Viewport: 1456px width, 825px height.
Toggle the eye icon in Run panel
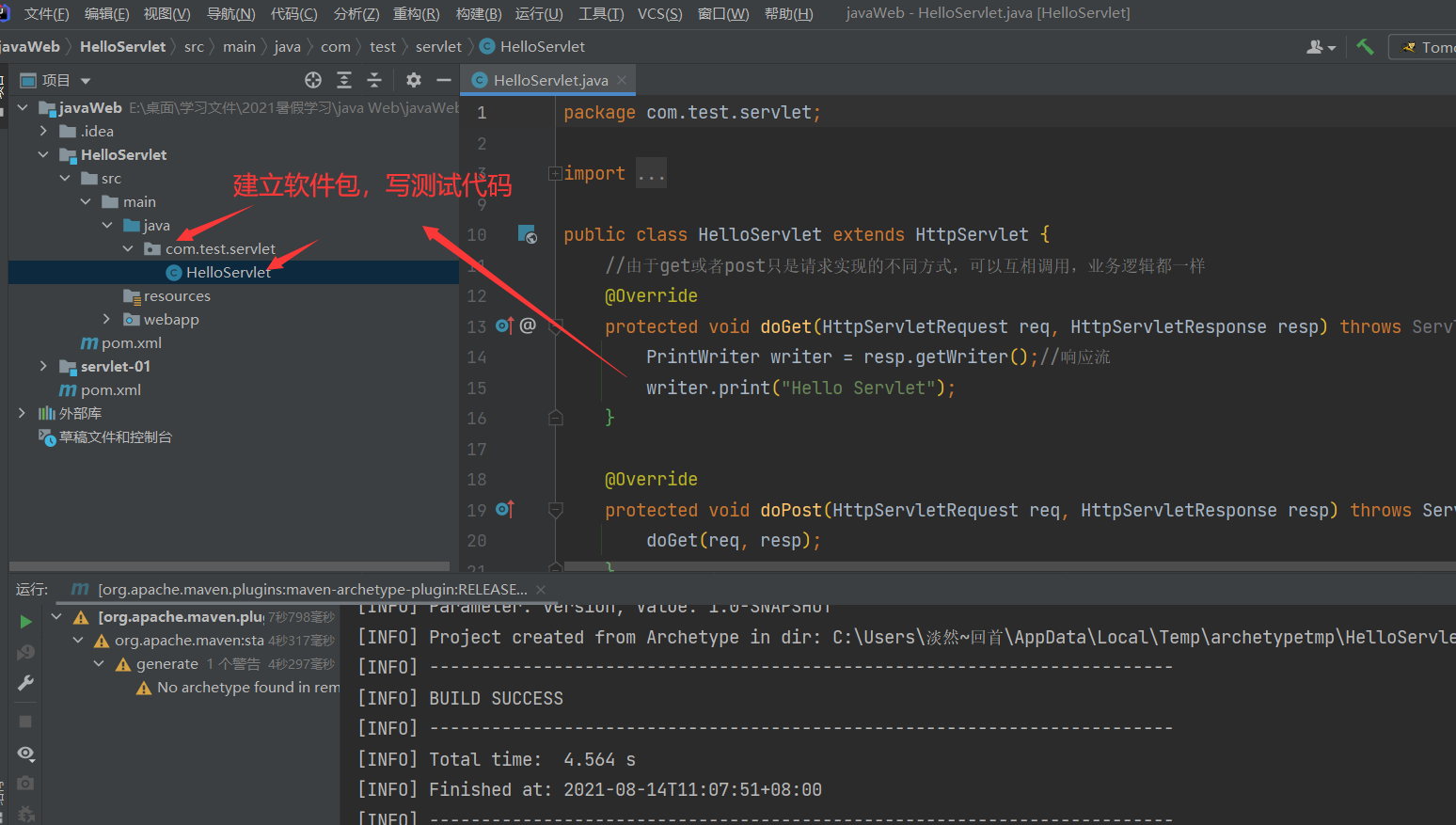tap(26, 754)
